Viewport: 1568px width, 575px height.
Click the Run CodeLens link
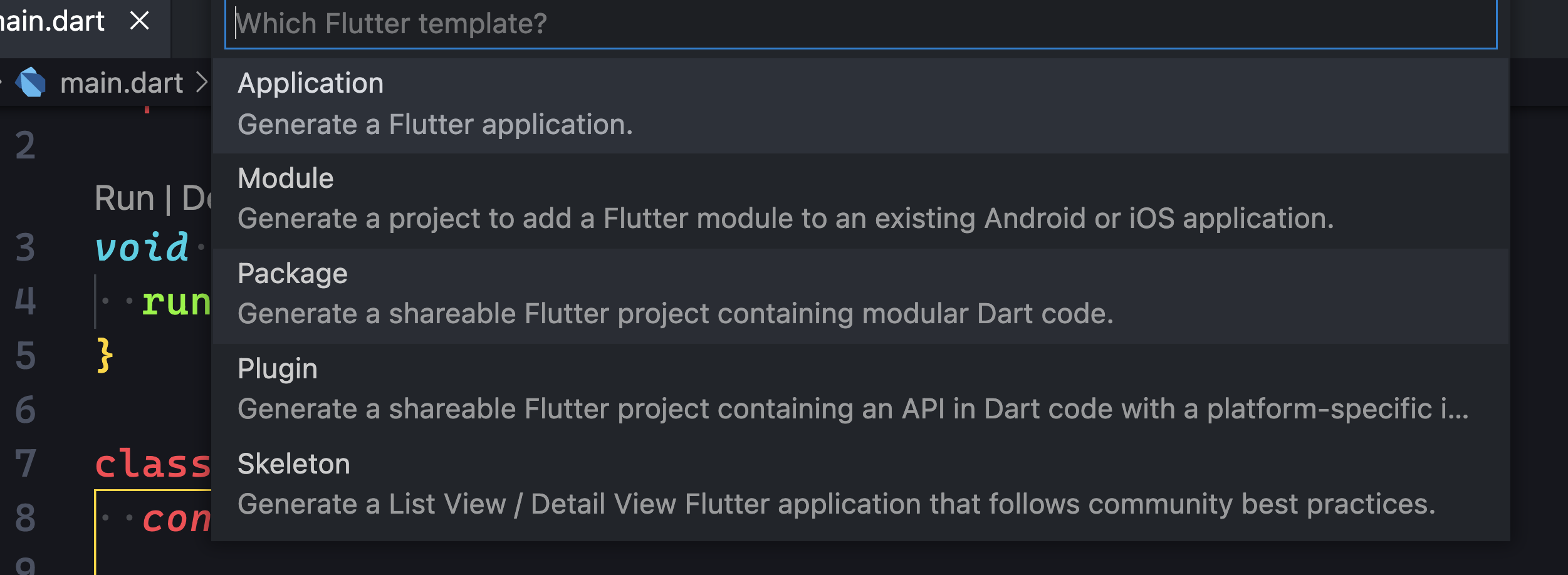click(124, 199)
